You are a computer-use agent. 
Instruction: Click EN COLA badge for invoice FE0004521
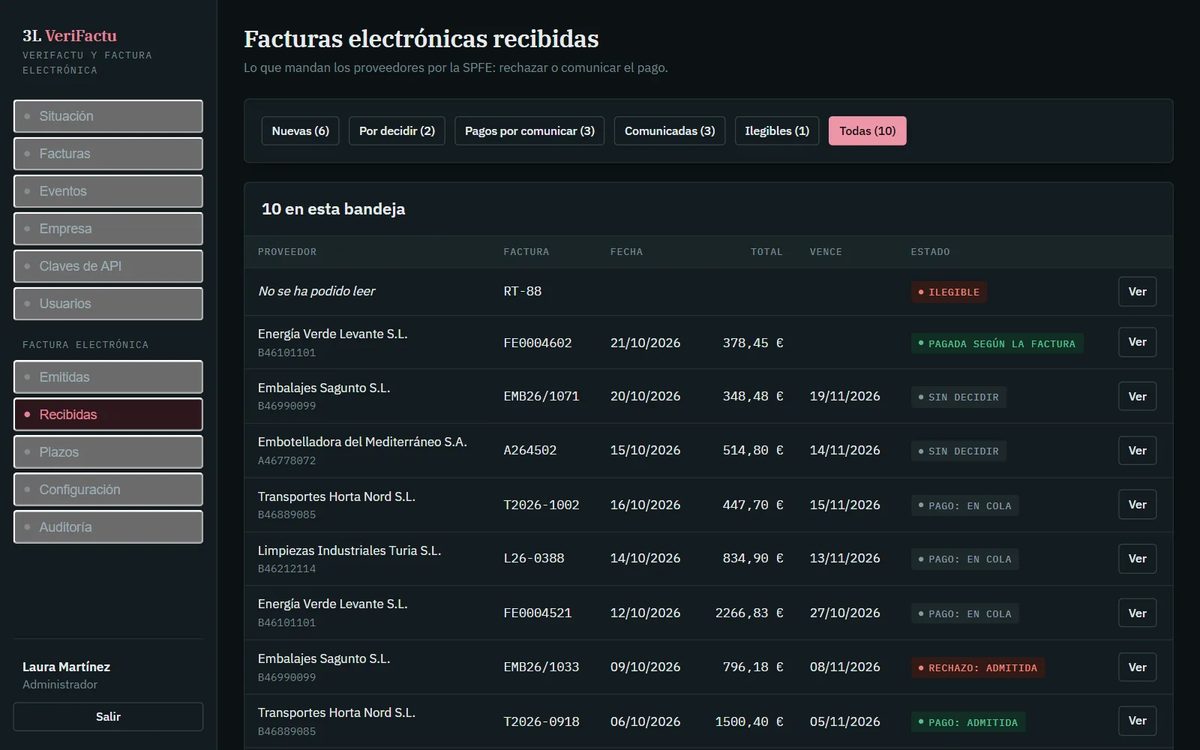click(x=965, y=614)
